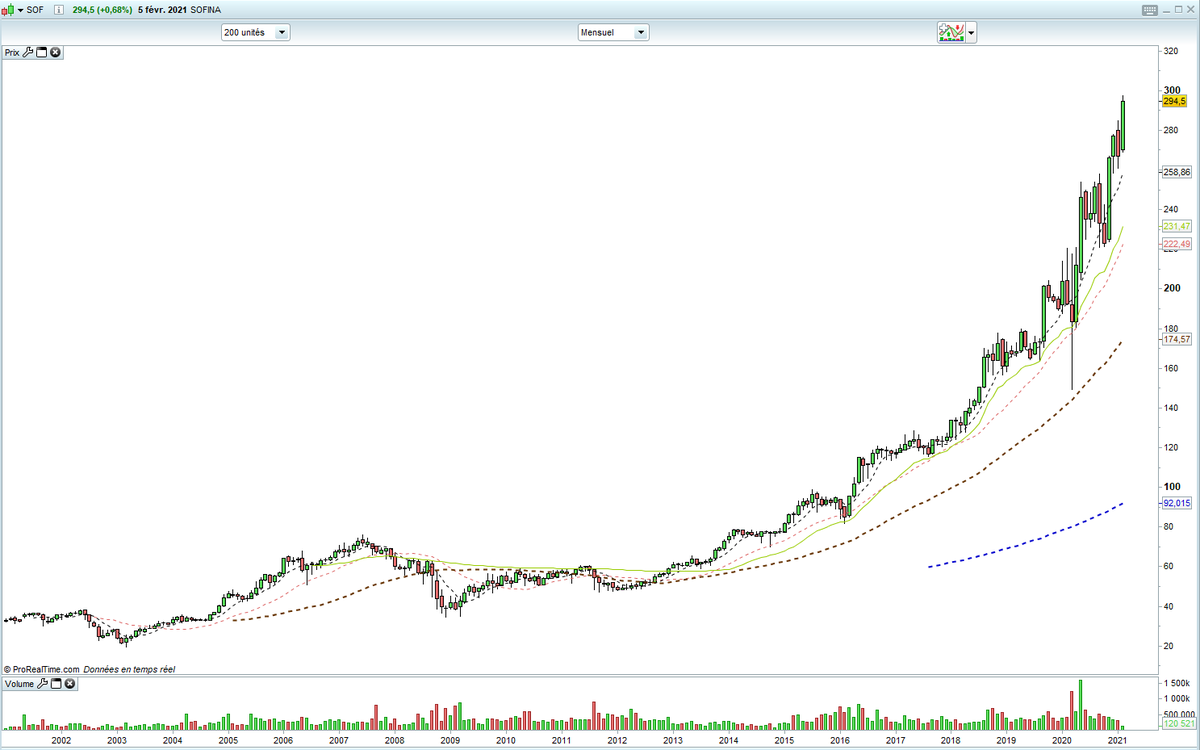Open the dropdown arrow beside SOF ticker
This screenshot has width=1200, height=750.
(x=20, y=9)
